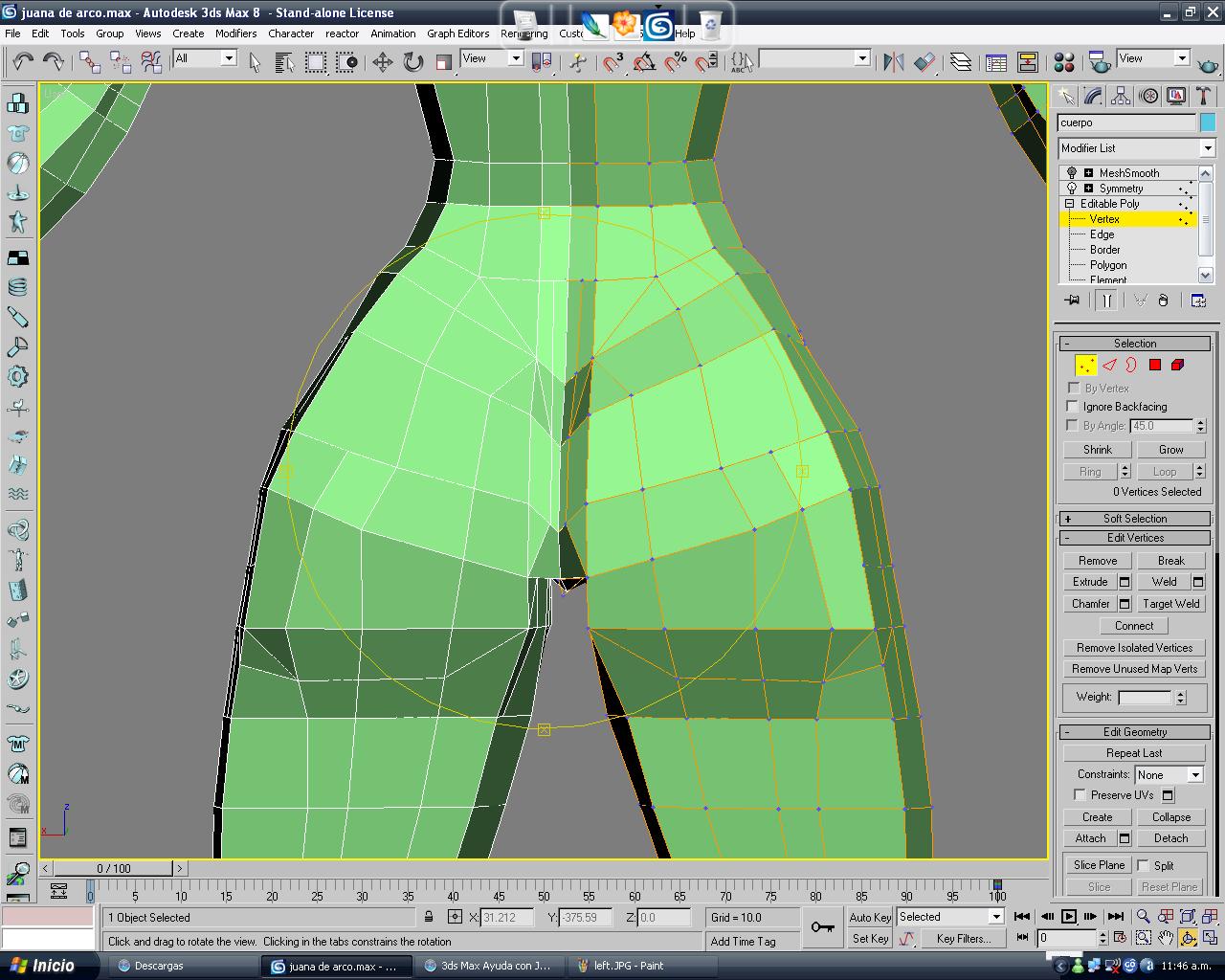
Task: Open Configure Modifier Sets
Action: pyautogui.click(x=1198, y=300)
